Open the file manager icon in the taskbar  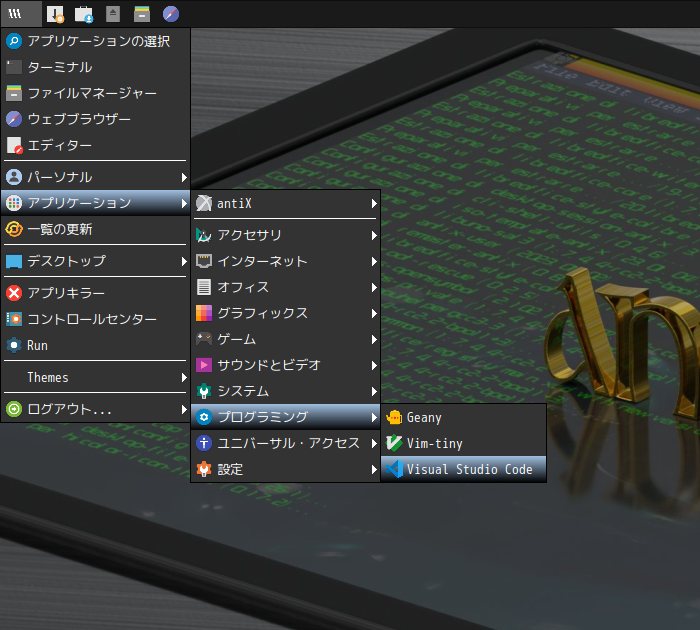[142, 14]
